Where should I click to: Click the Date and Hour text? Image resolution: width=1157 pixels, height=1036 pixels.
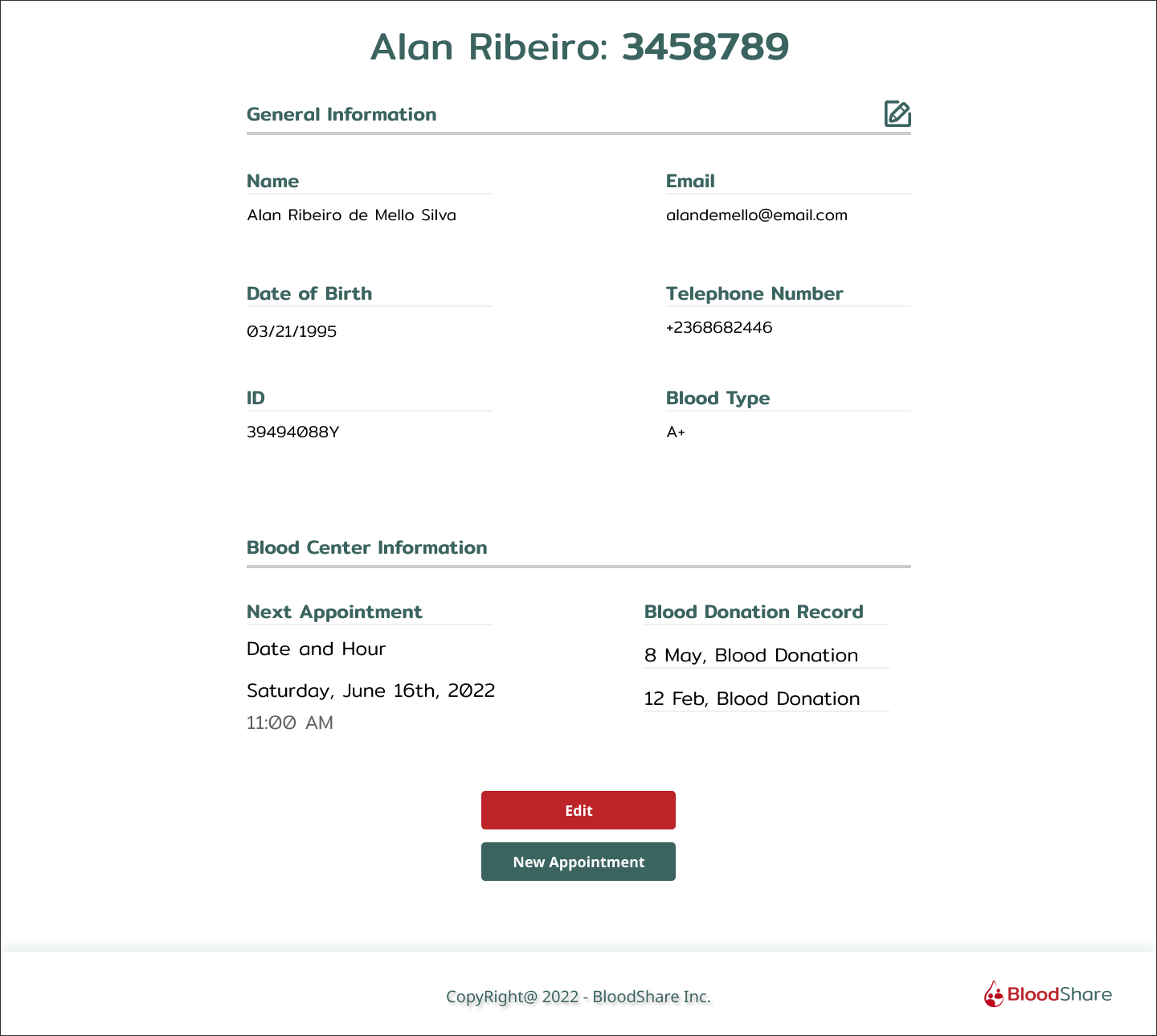coord(316,649)
